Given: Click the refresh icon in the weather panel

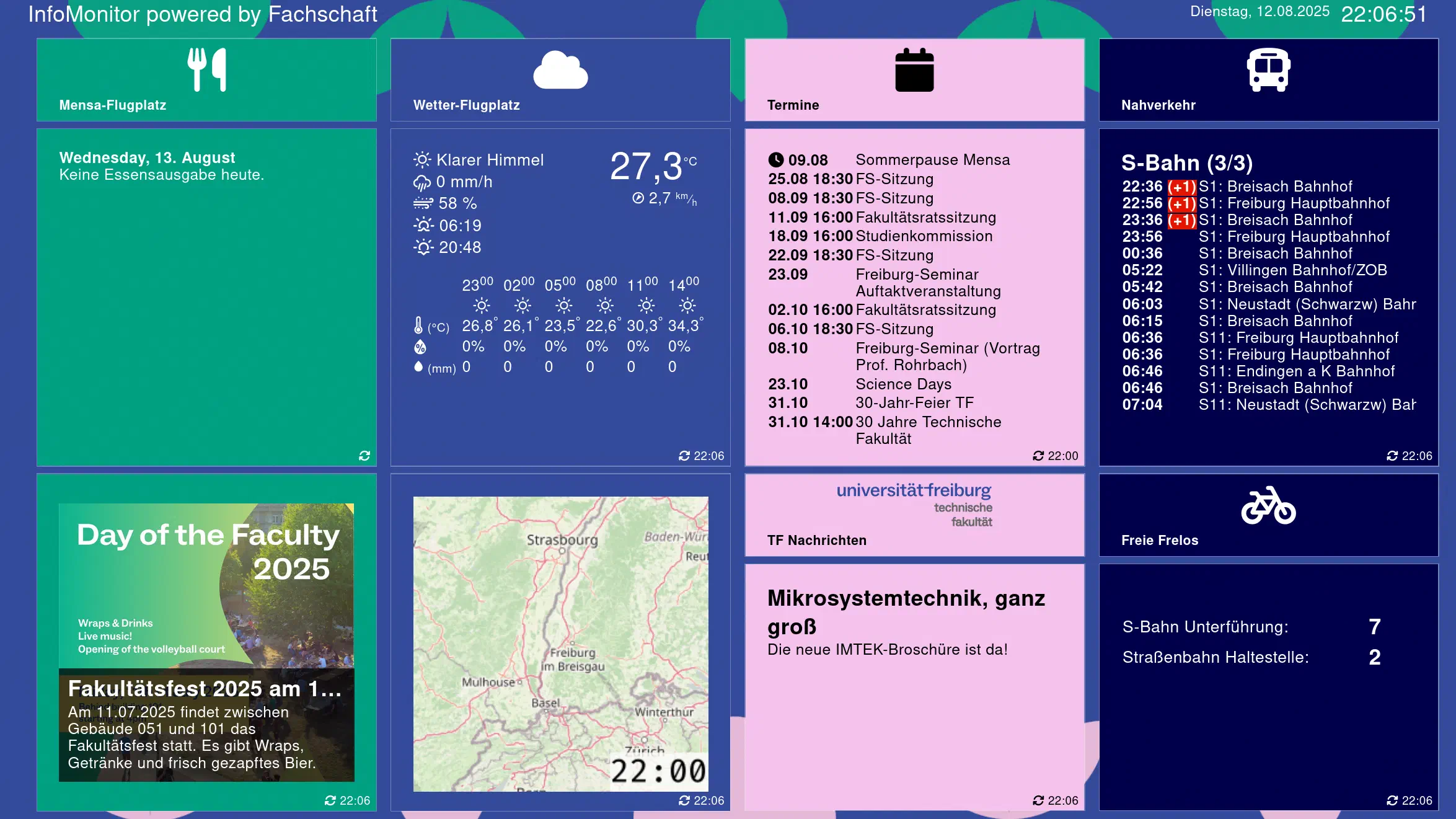Looking at the screenshot, I should tap(684, 456).
